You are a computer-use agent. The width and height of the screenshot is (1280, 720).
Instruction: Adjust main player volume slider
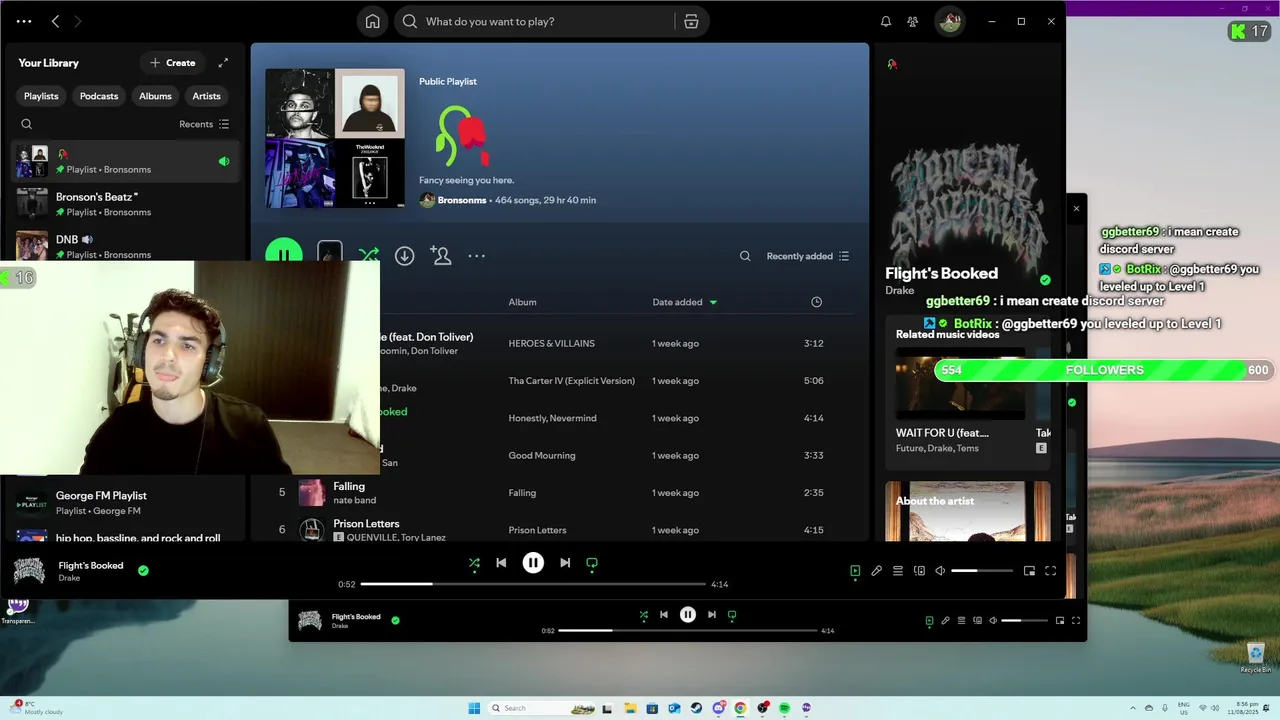click(x=981, y=571)
